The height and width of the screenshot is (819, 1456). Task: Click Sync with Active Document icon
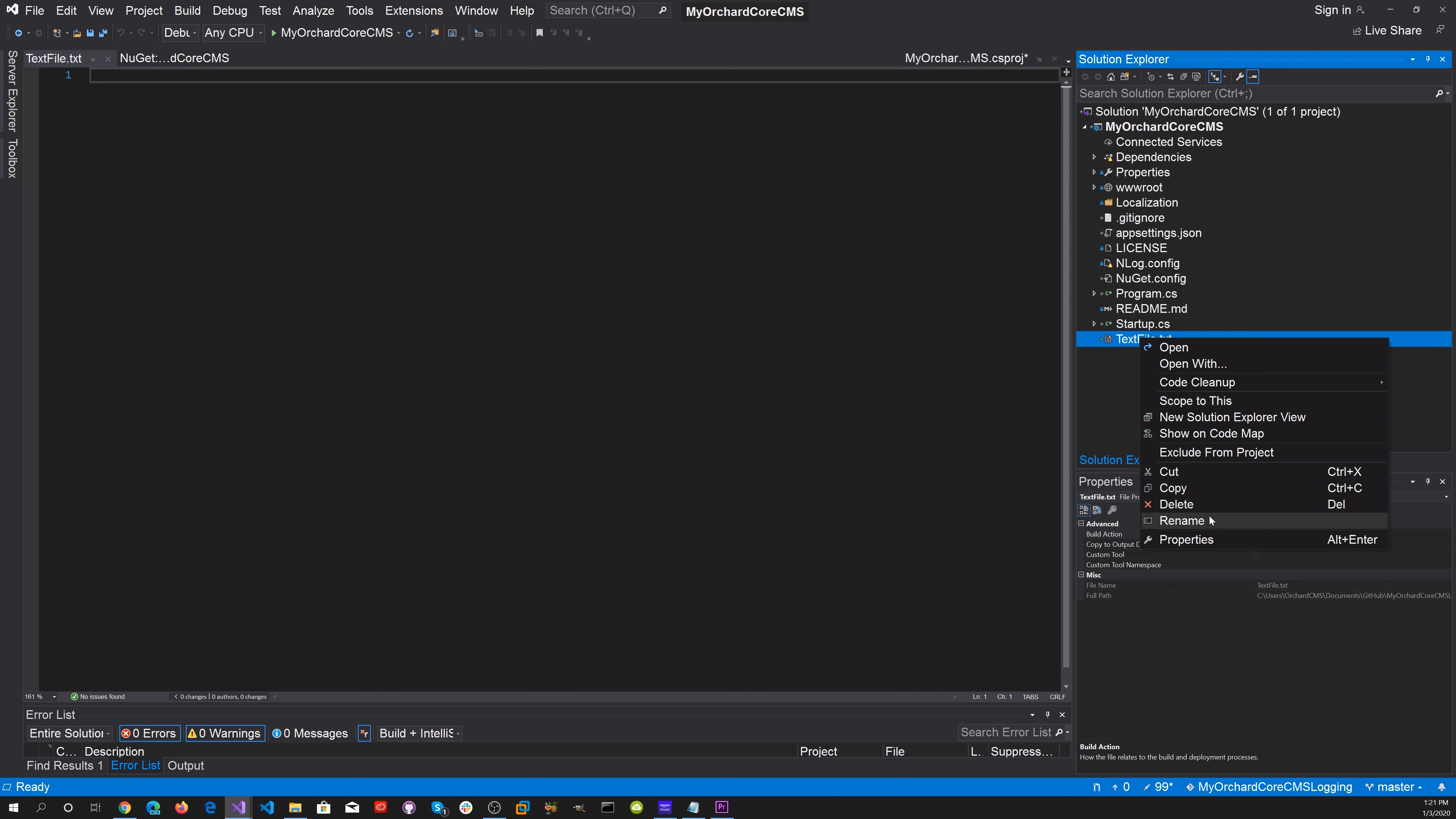click(x=1170, y=76)
